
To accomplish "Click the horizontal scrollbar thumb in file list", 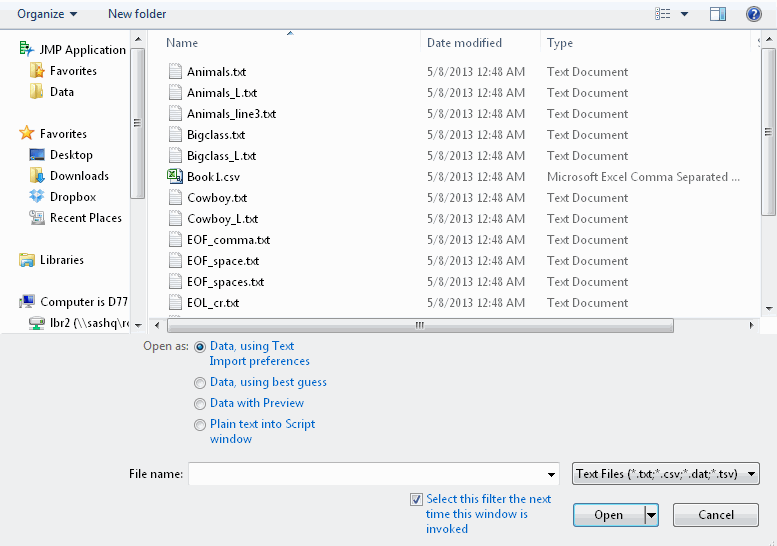I will pyautogui.click(x=420, y=326).
